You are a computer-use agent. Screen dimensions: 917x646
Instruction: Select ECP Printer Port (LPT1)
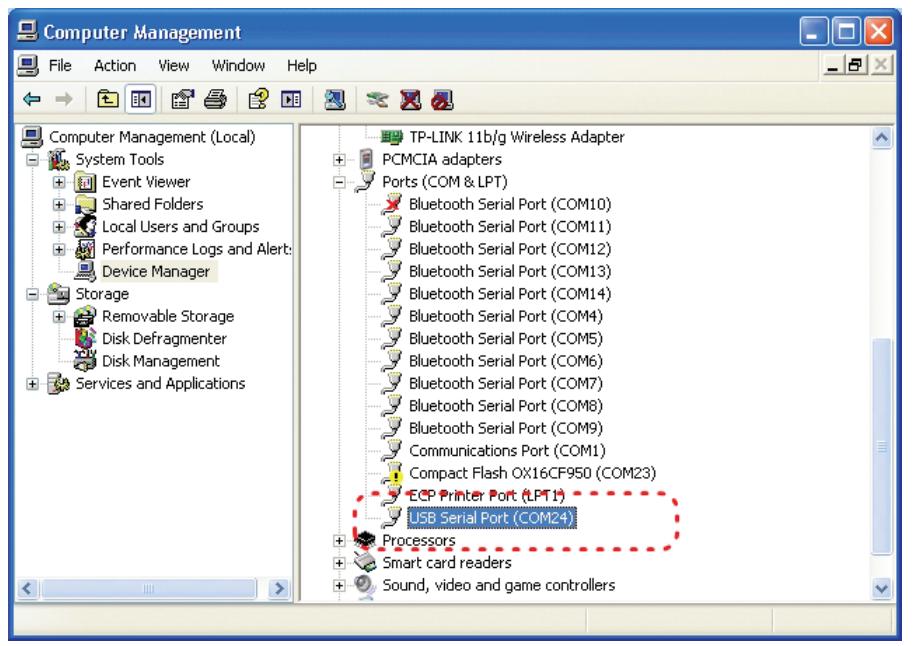(487, 496)
